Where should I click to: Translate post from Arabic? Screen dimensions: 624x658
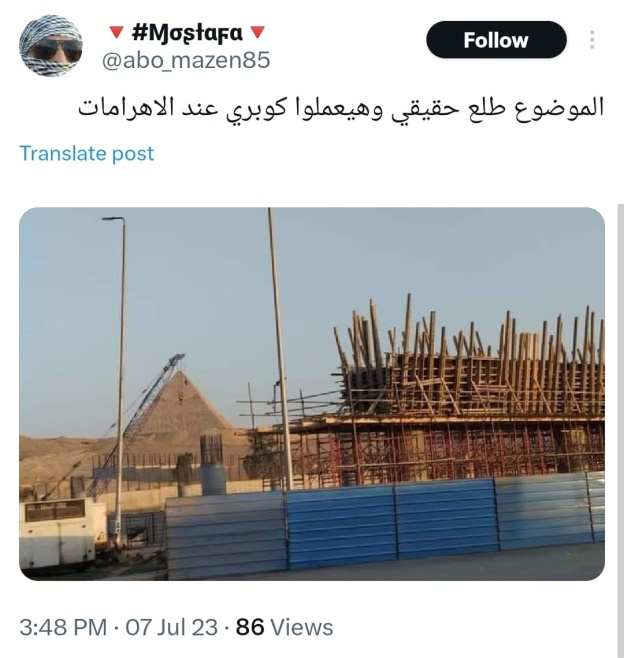[x=86, y=153]
